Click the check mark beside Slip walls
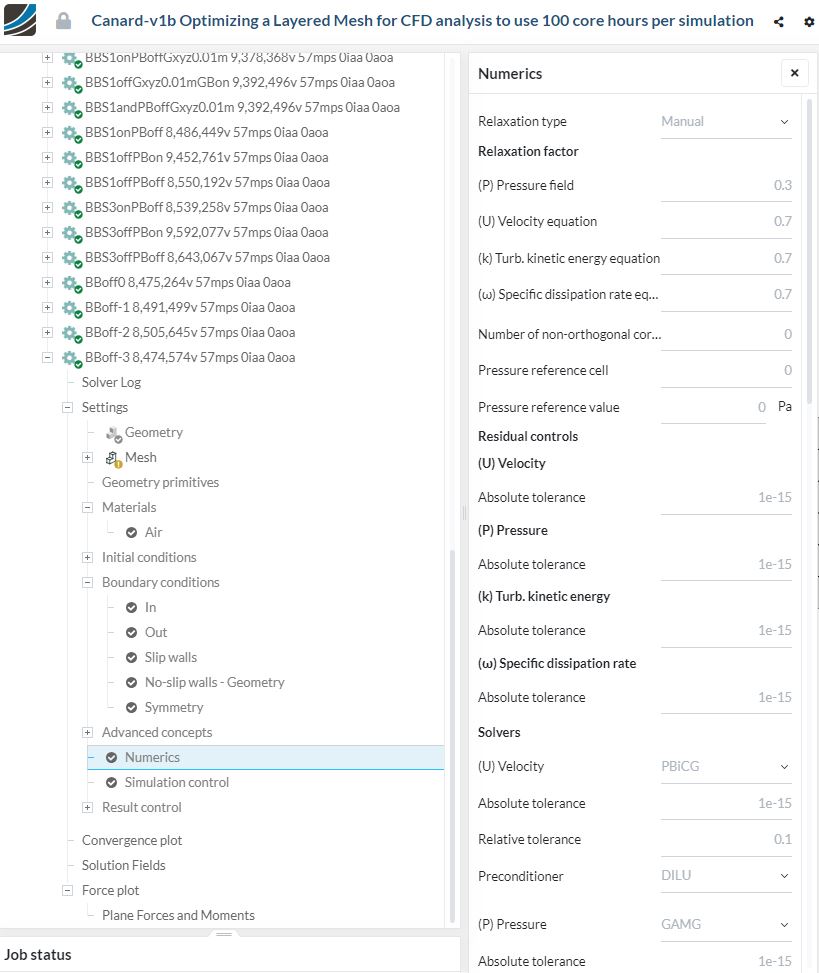 [x=132, y=658]
